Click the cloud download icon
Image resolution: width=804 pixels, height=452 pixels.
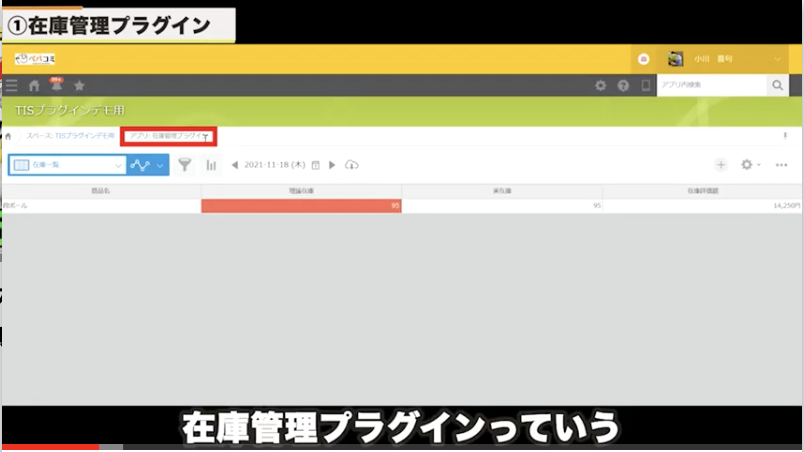(x=351, y=165)
